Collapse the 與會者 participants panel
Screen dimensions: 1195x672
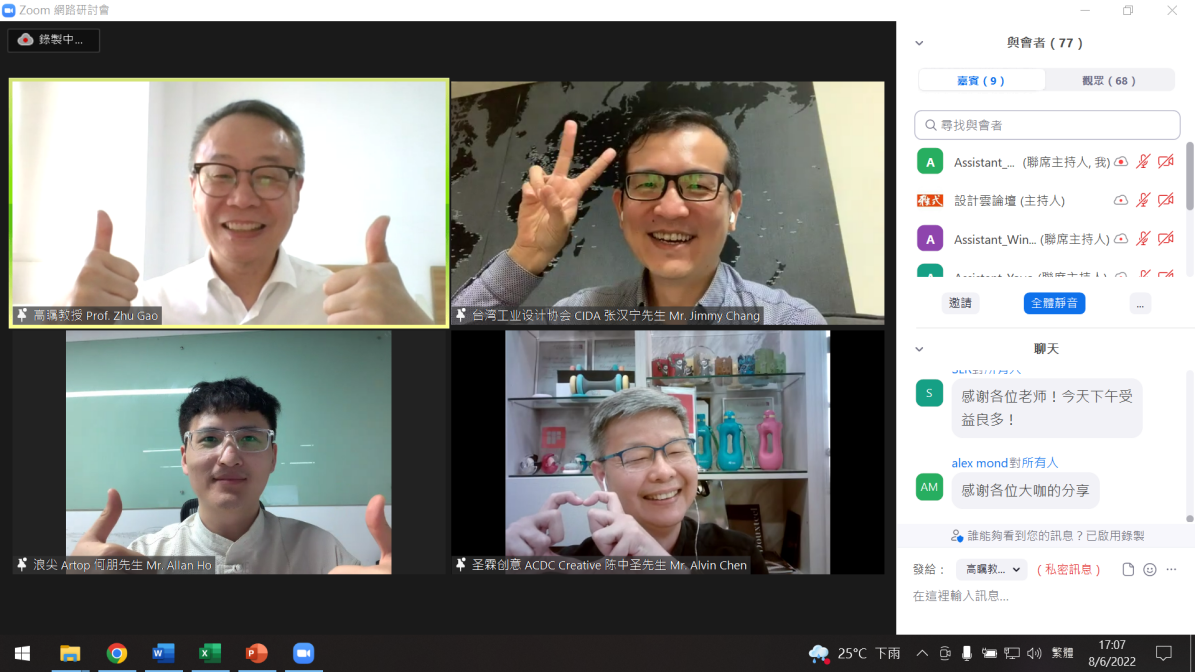[x=919, y=43]
